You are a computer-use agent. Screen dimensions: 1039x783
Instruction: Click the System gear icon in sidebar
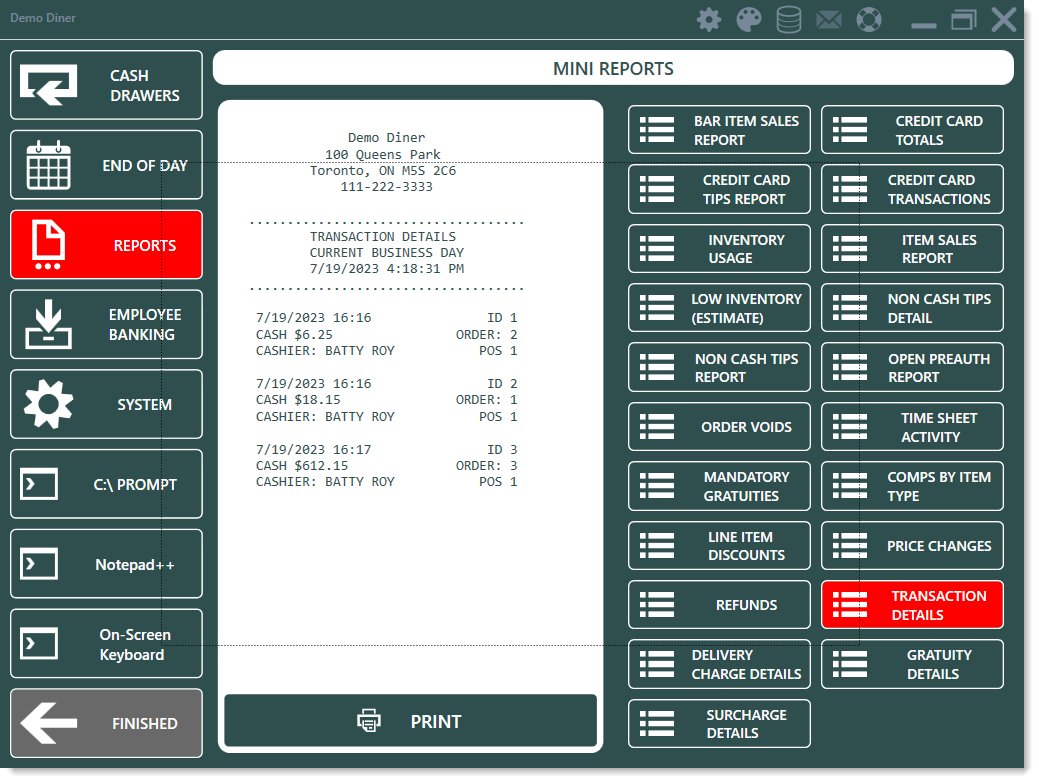click(x=48, y=405)
